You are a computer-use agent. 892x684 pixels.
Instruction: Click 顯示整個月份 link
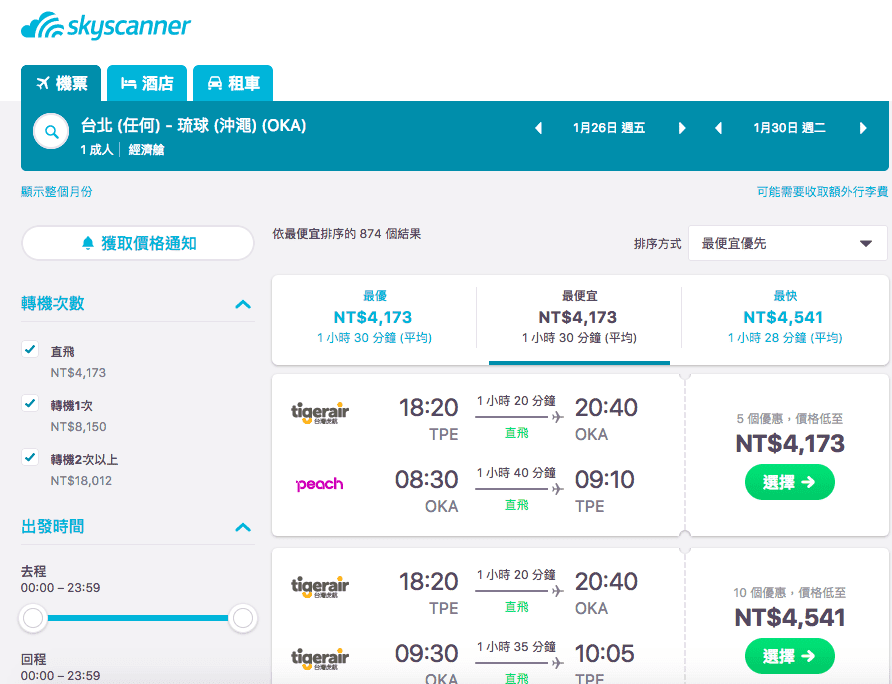(x=56, y=192)
